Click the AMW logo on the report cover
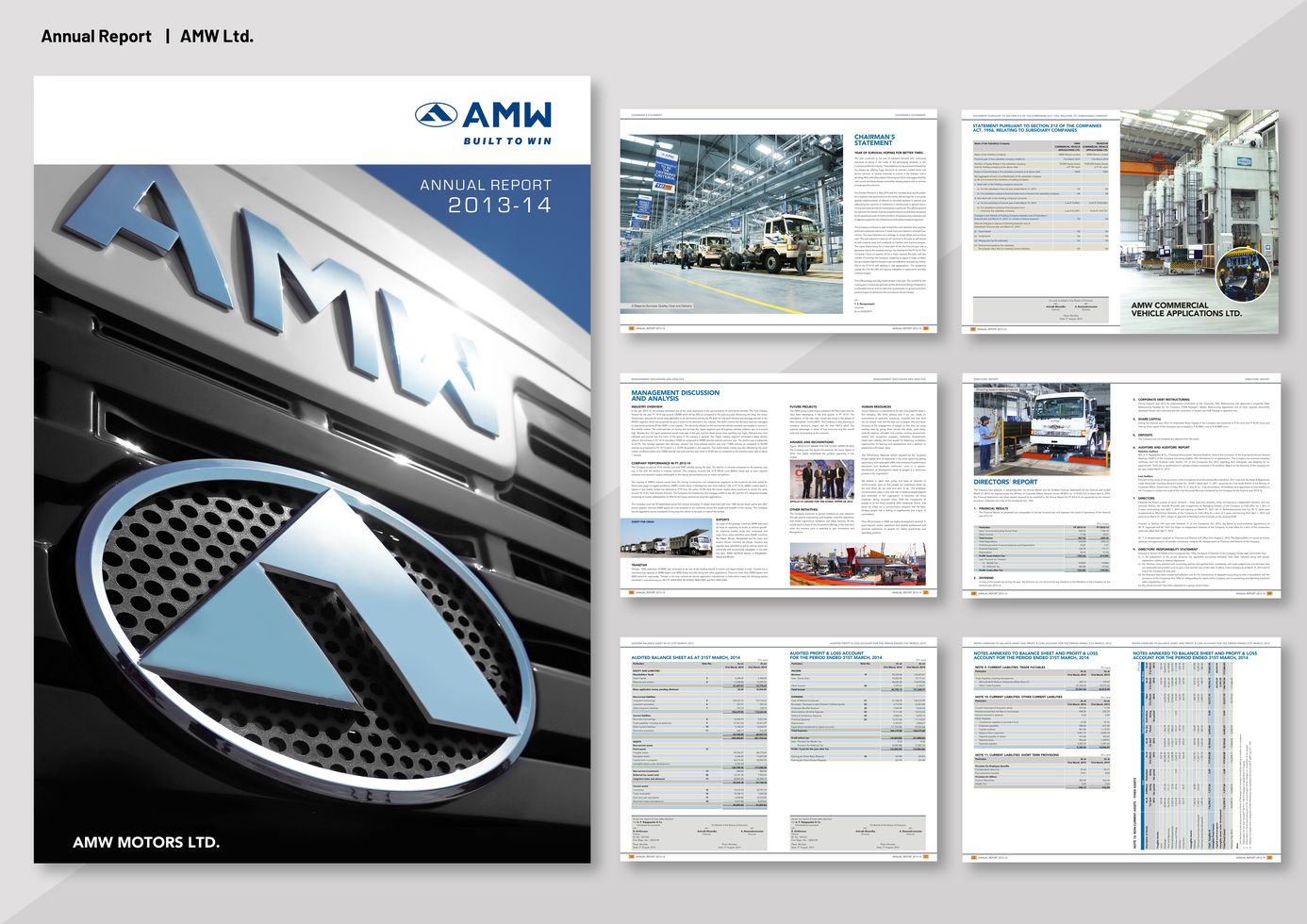The image size is (1307, 924). coord(483,115)
